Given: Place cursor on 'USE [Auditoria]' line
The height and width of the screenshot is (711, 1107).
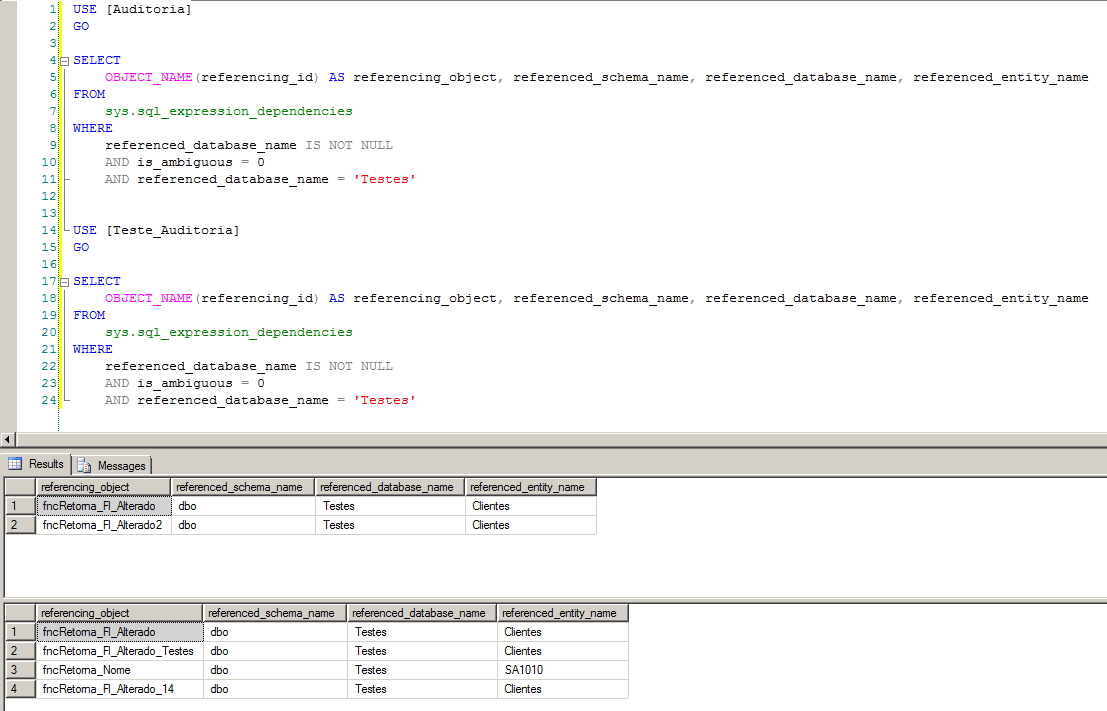Looking at the screenshot, I should click(x=132, y=9).
